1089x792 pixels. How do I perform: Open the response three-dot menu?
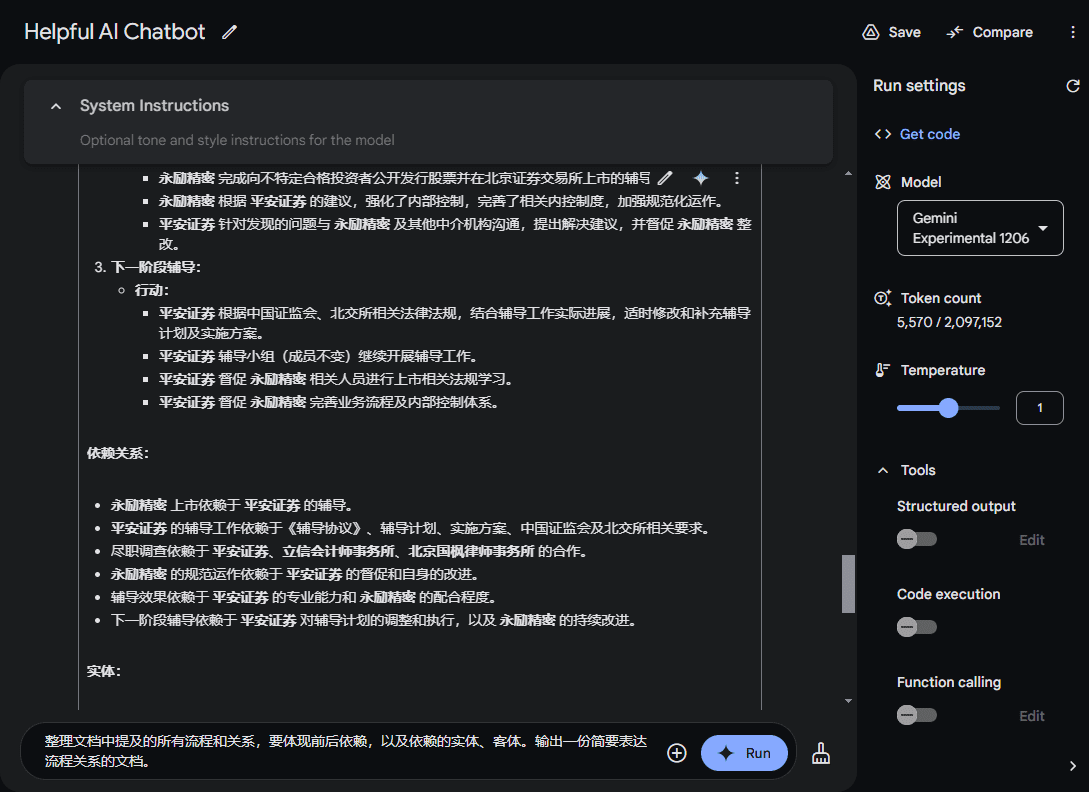coord(737,178)
